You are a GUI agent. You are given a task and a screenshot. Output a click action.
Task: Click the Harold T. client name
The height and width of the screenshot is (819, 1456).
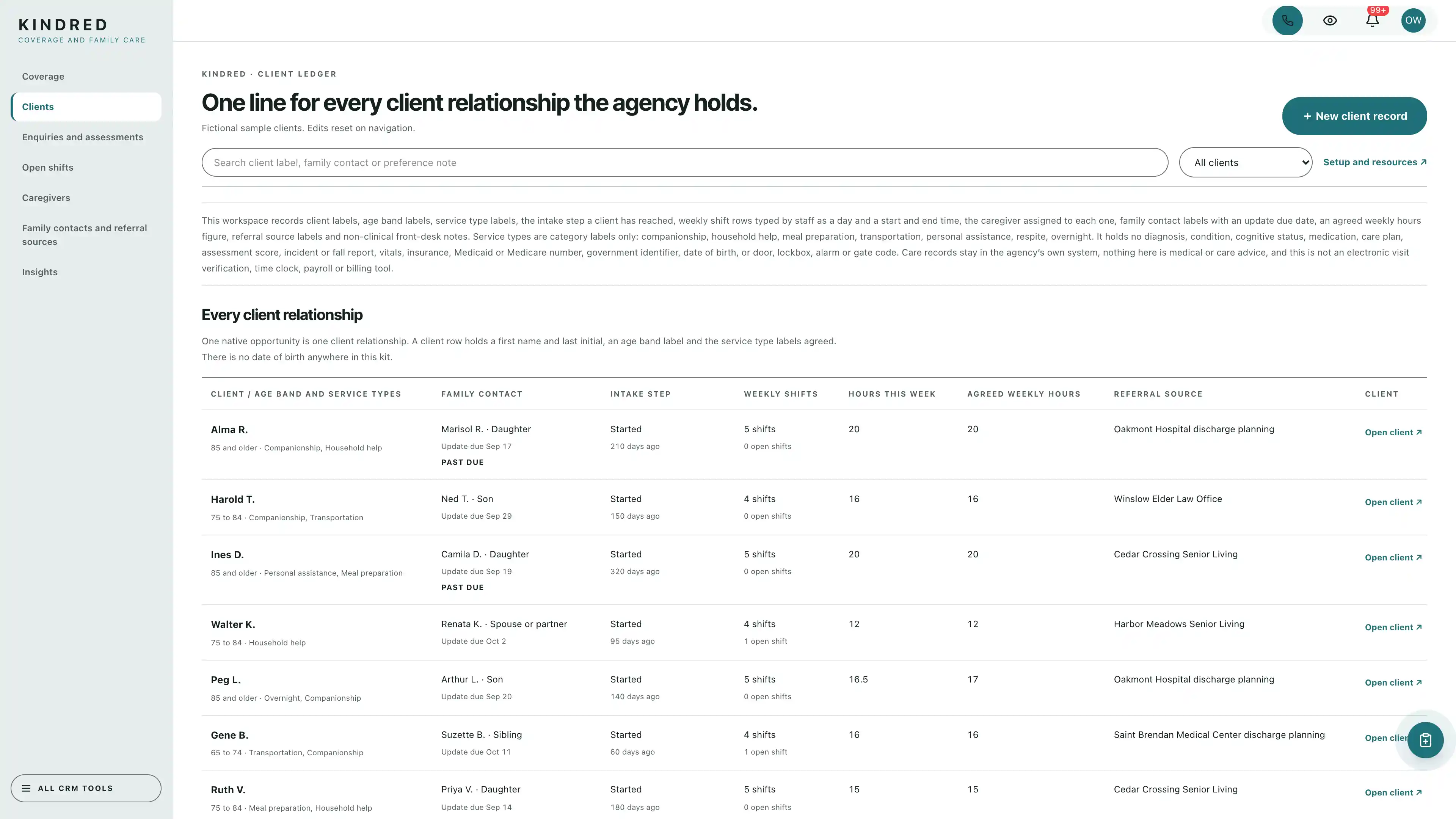pyautogui.click(x=232, y=499)
